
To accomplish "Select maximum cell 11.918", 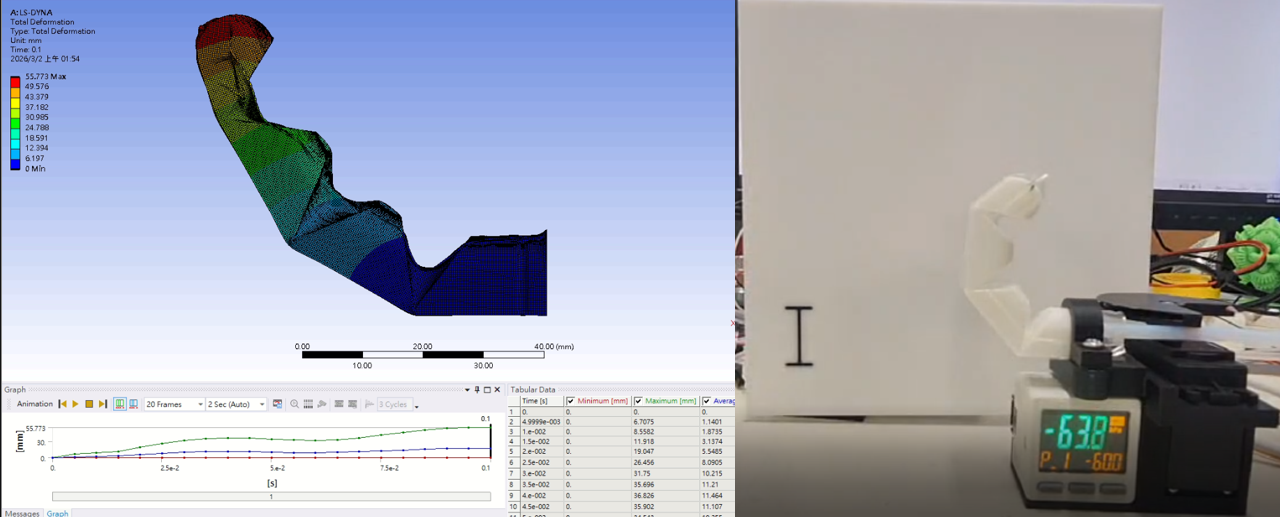I will pyautogui.click(x=665, y=442).
